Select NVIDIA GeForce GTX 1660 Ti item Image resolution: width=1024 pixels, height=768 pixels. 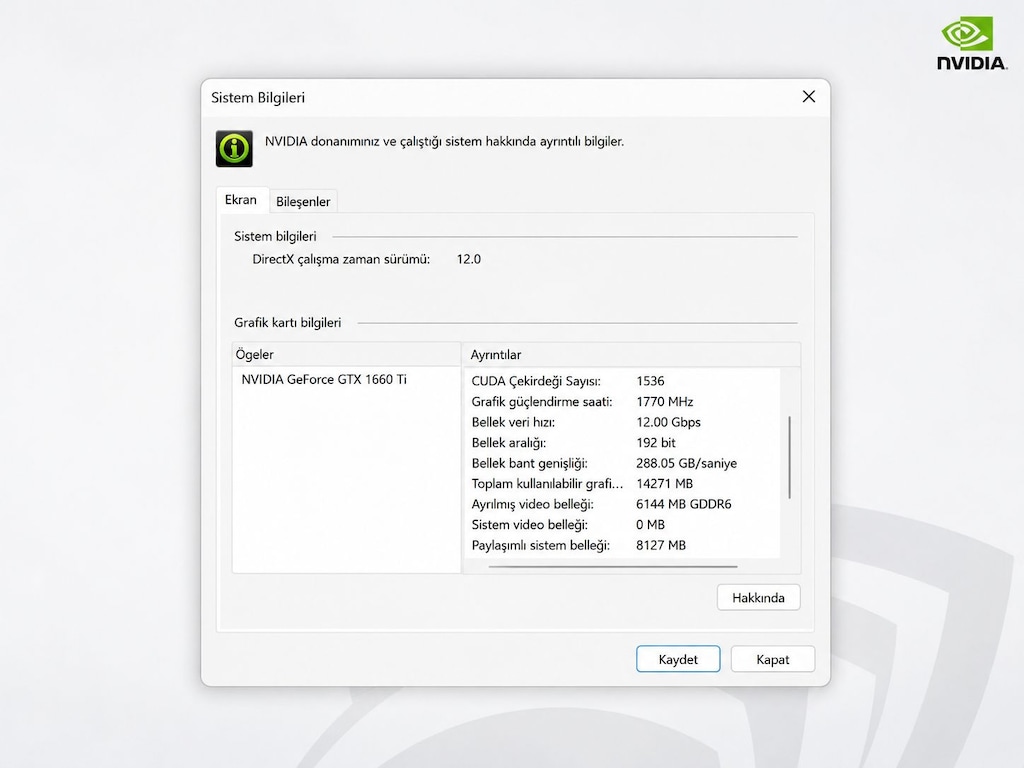[x=324, y=379]
